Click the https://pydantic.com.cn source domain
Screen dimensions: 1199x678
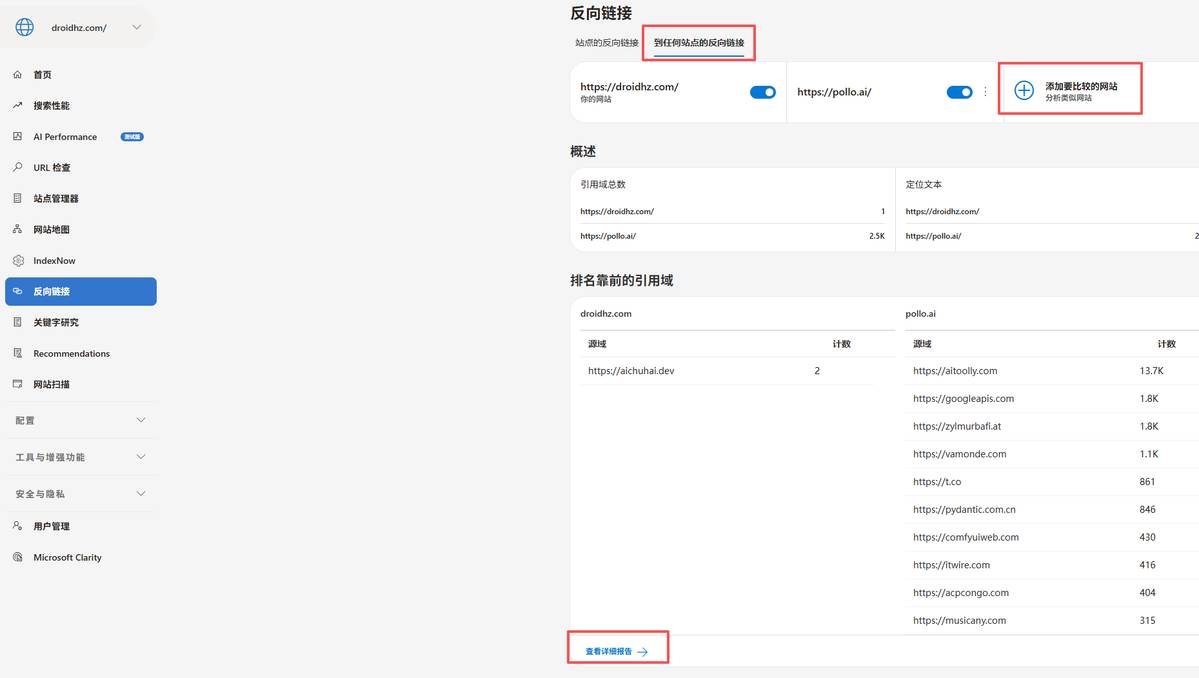pyautogui.click(x=964, y=509)
